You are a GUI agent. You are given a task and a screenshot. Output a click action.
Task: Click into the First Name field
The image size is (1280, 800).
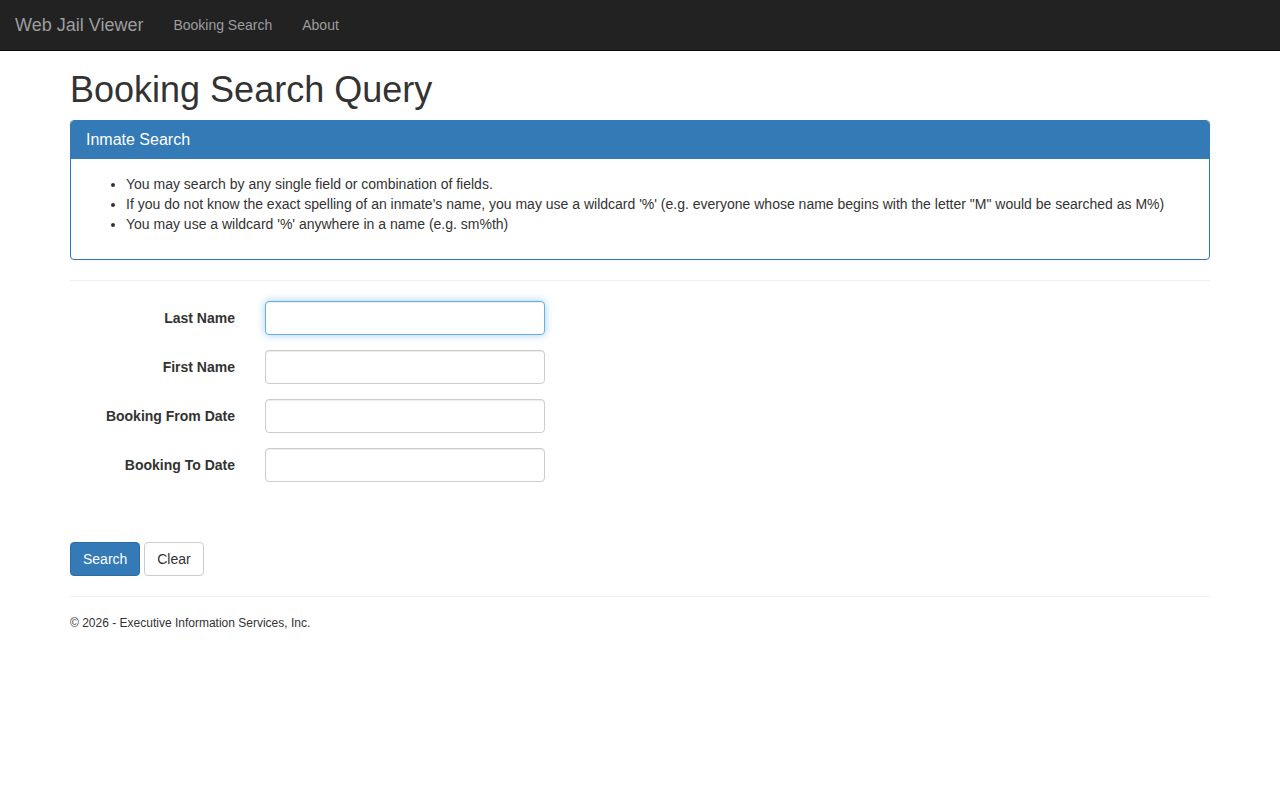click(x=405, y=367)
